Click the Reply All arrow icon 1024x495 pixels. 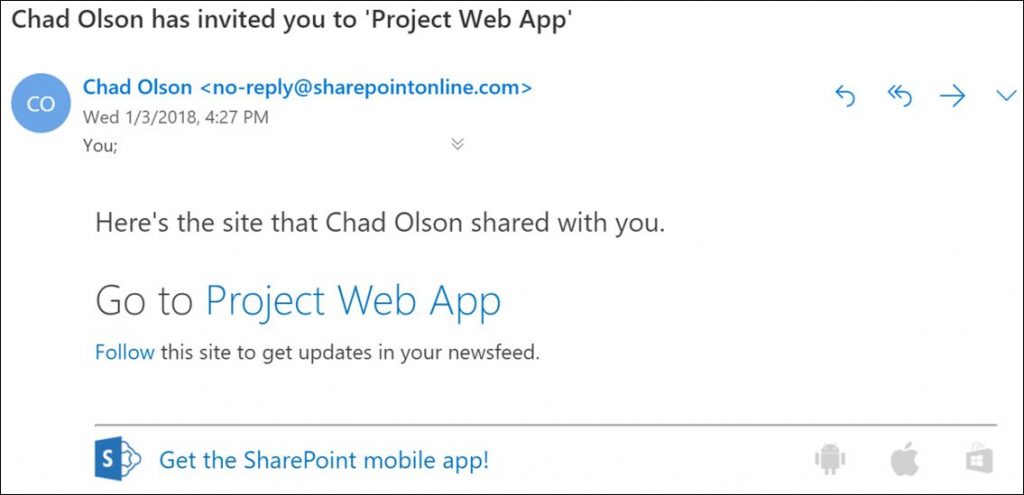[x=899, y=97]
